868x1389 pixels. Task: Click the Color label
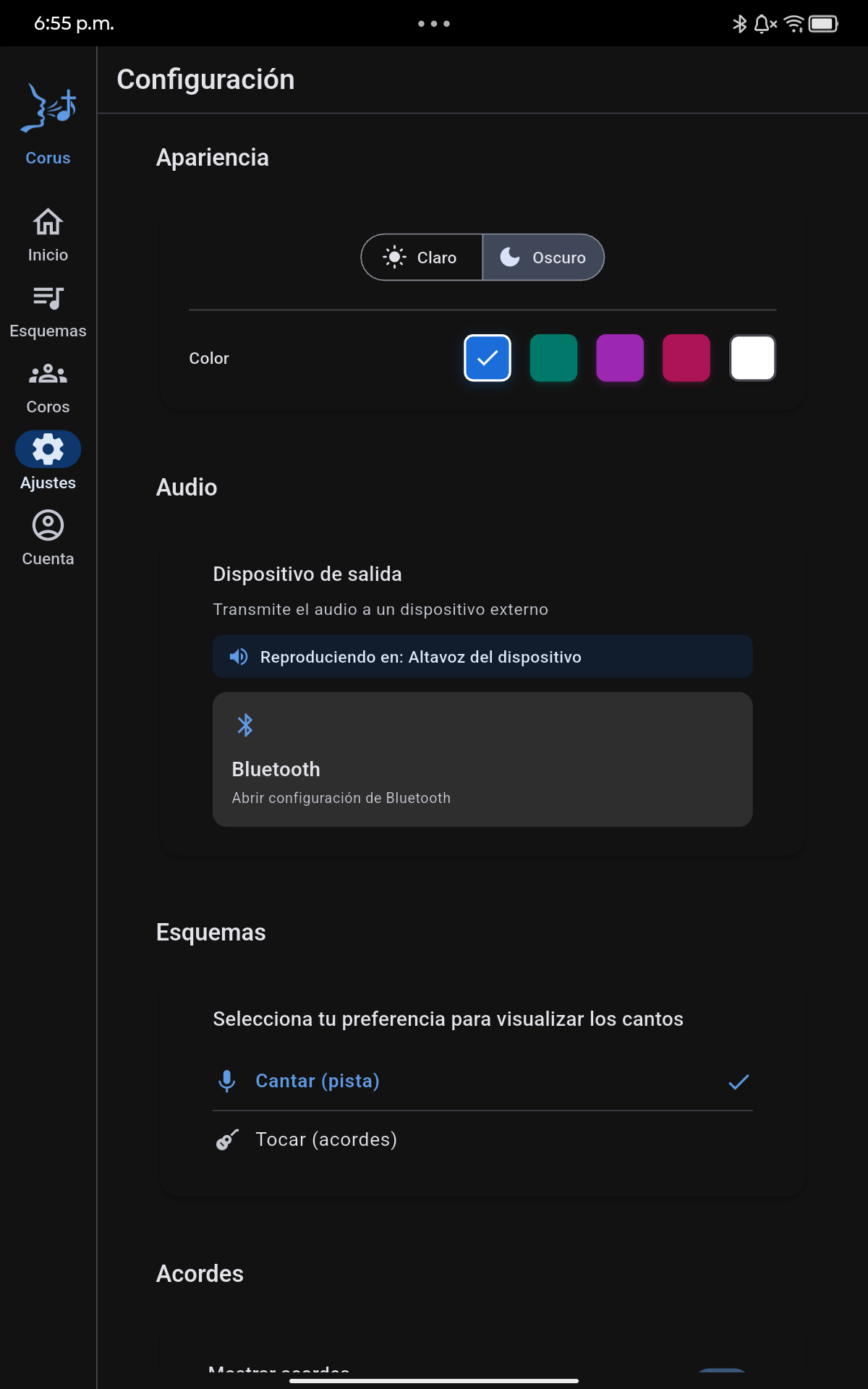coord(209,358)
